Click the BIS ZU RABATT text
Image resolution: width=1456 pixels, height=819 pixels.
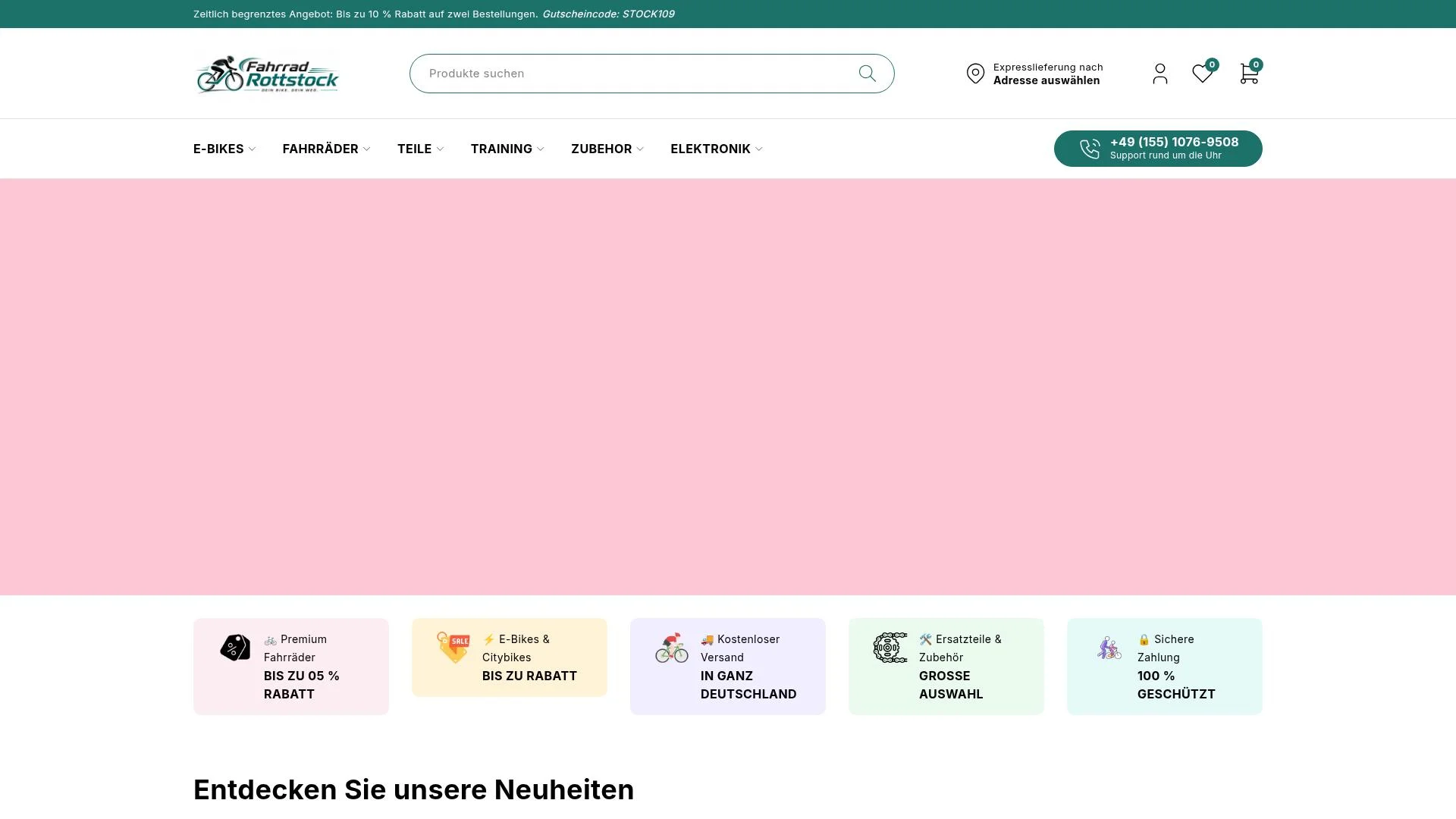pos(529,676)
